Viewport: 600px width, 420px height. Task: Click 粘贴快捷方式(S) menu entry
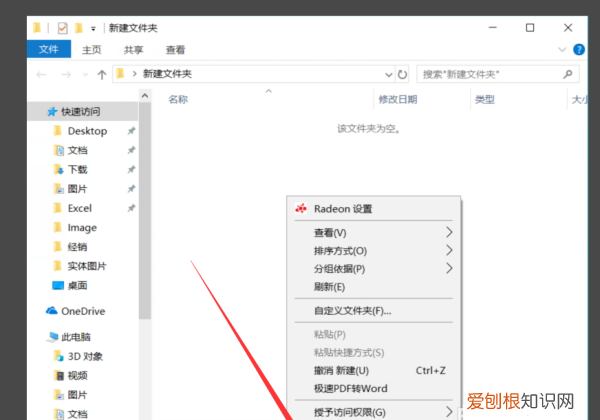[x=373, y=352]
